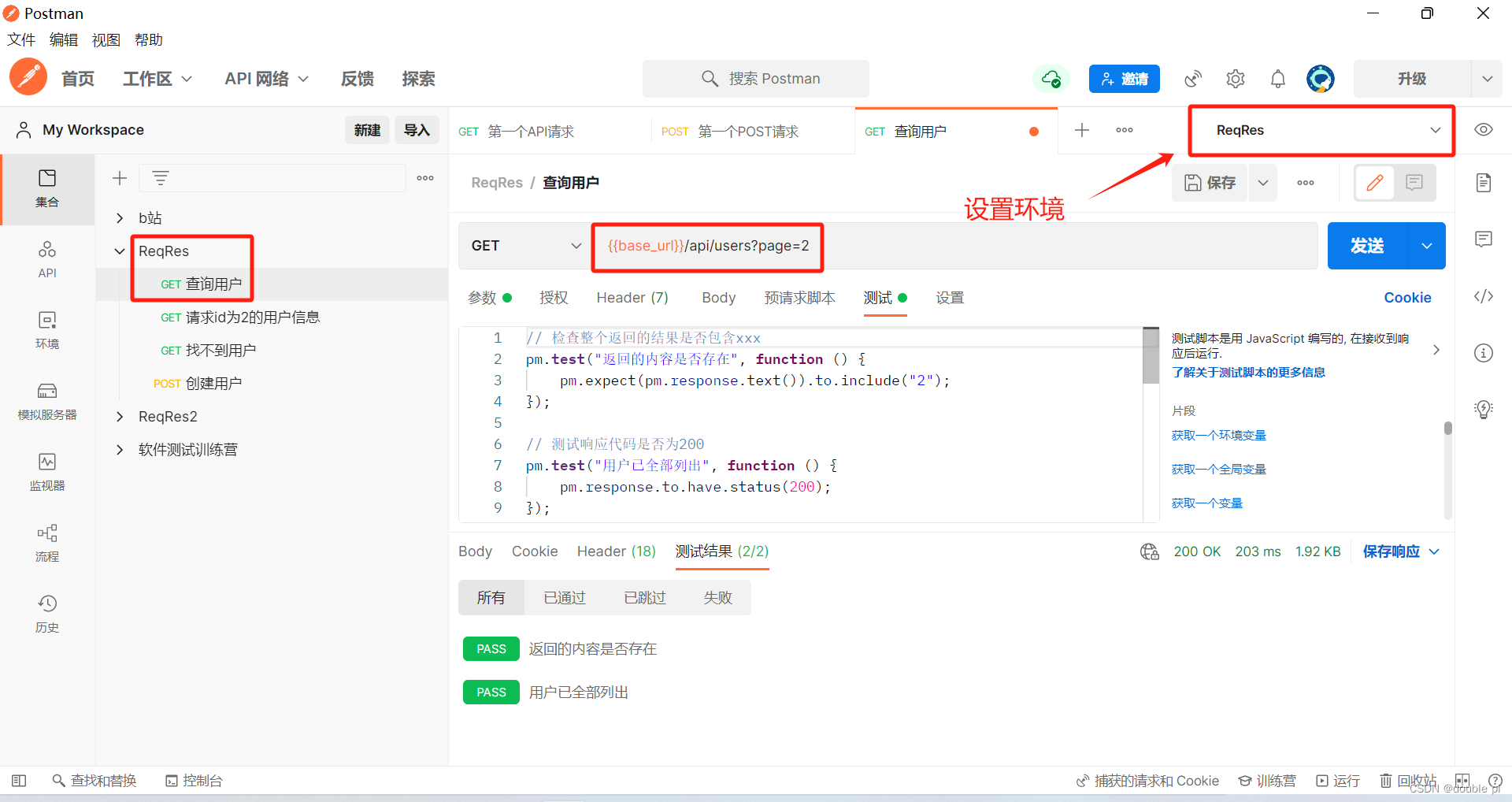Open collections panel more options dots

(x=425, y=178)
